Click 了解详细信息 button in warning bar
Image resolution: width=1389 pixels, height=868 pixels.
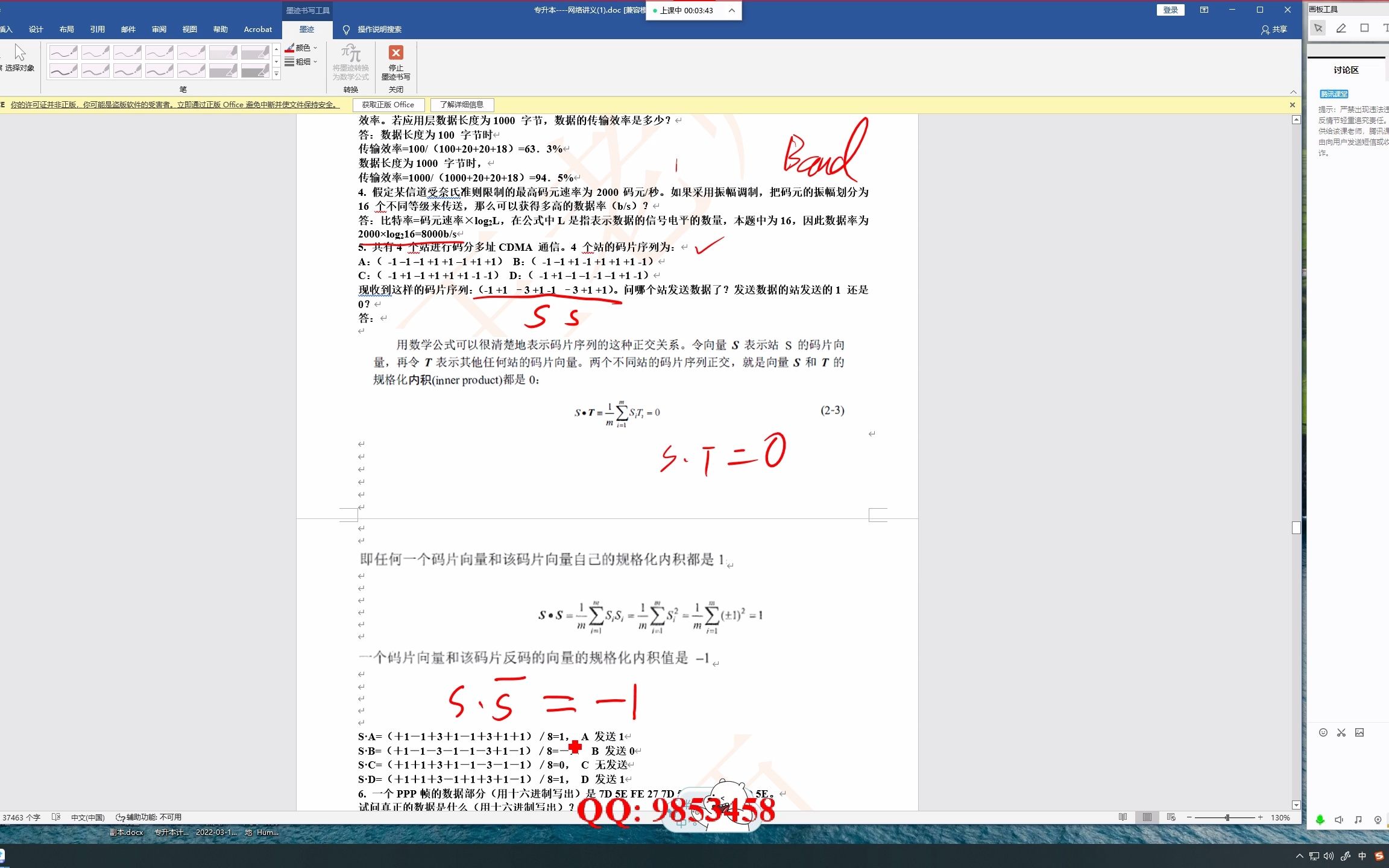coord(462,105)
